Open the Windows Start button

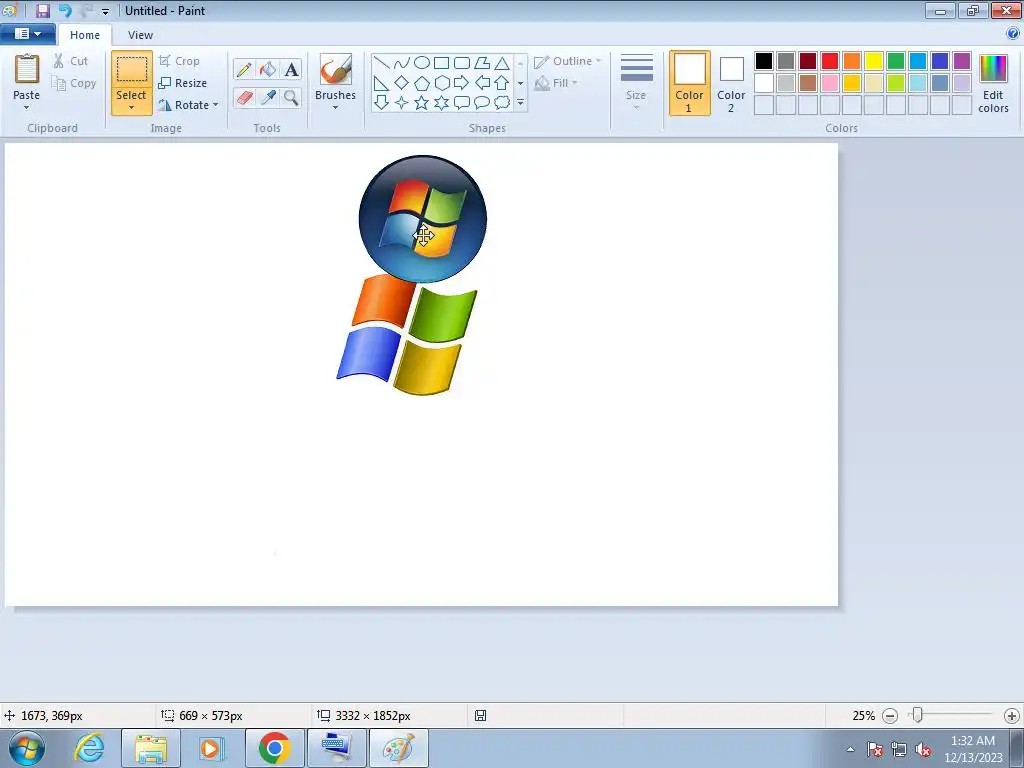[27, 748]
